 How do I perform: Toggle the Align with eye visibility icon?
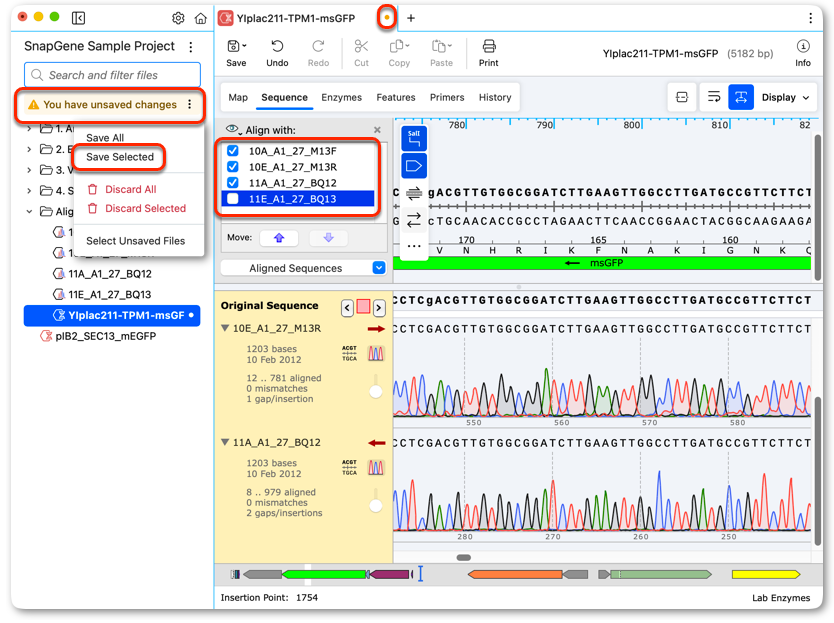[x=233, y=129]
